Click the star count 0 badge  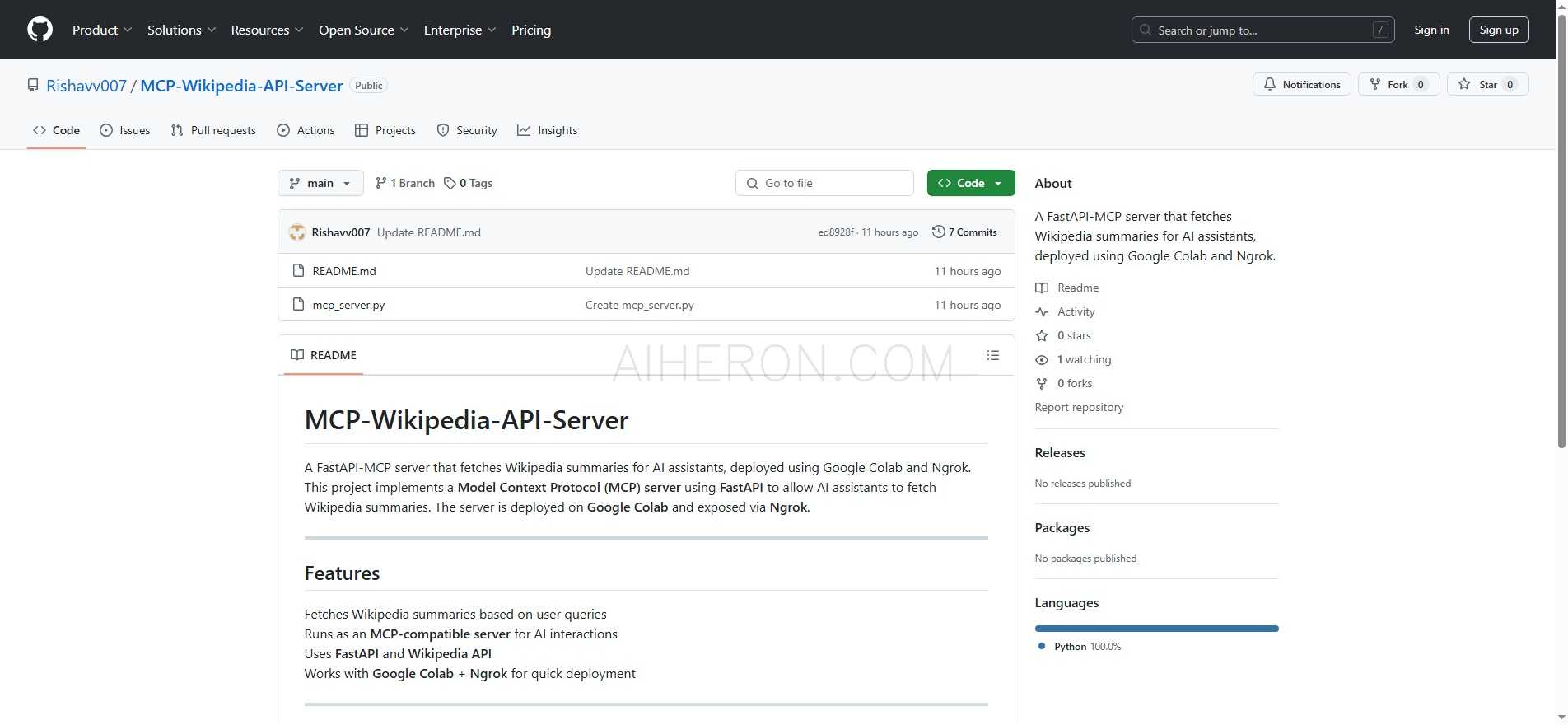pos(1510,84)
